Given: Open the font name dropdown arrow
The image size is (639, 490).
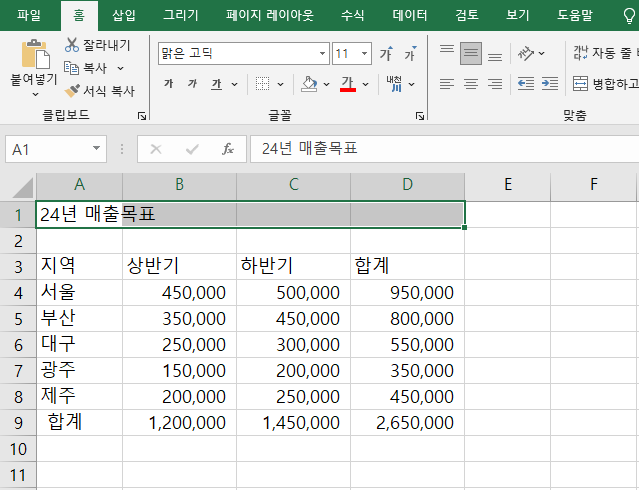Looking at the screenshot, I should 322,53.
